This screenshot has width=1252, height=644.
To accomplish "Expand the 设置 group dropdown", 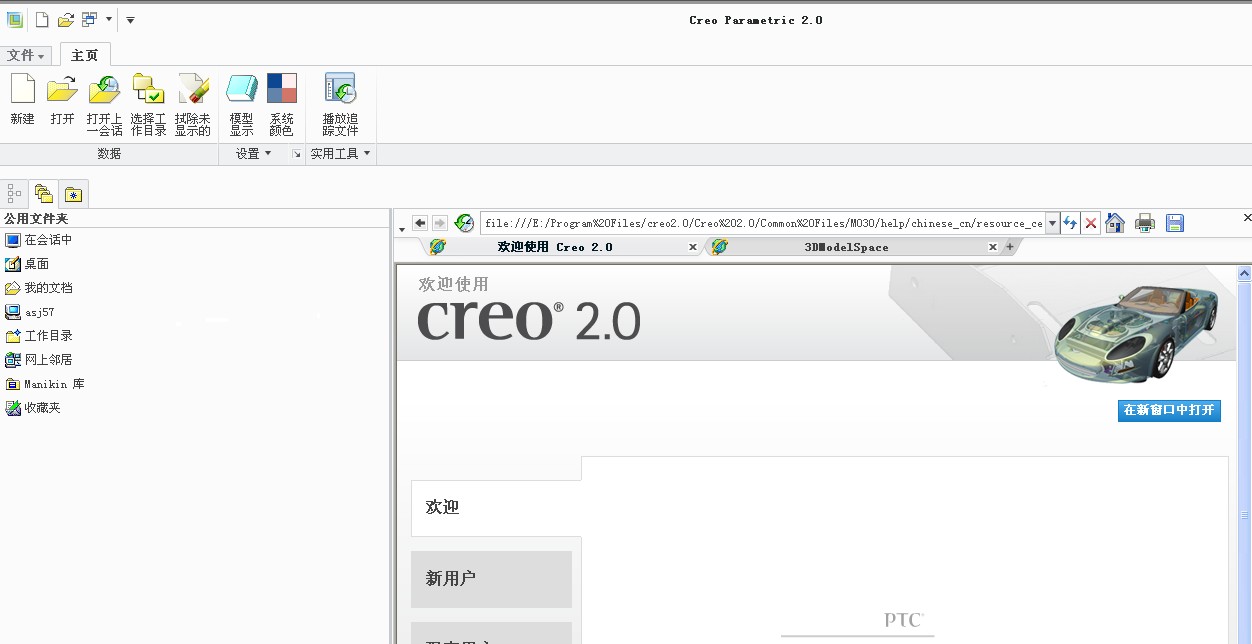I will (x=254, y=154).
